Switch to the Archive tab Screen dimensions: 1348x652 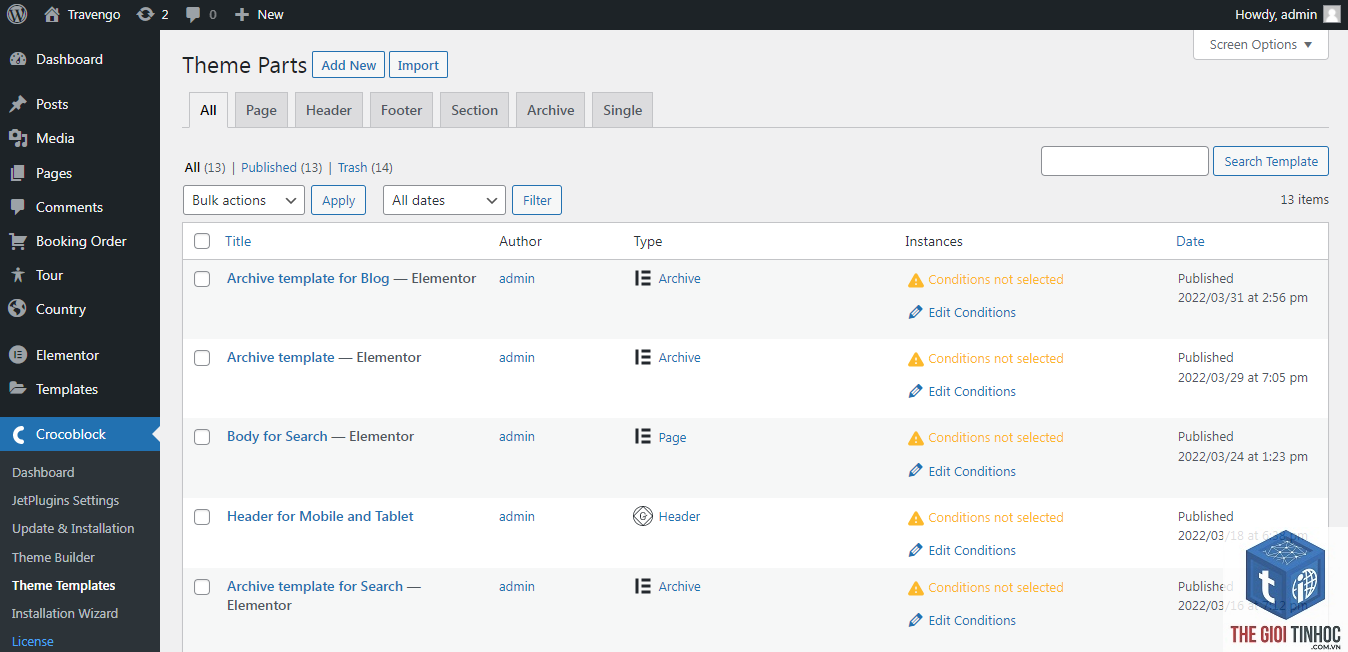coord(551,110)
